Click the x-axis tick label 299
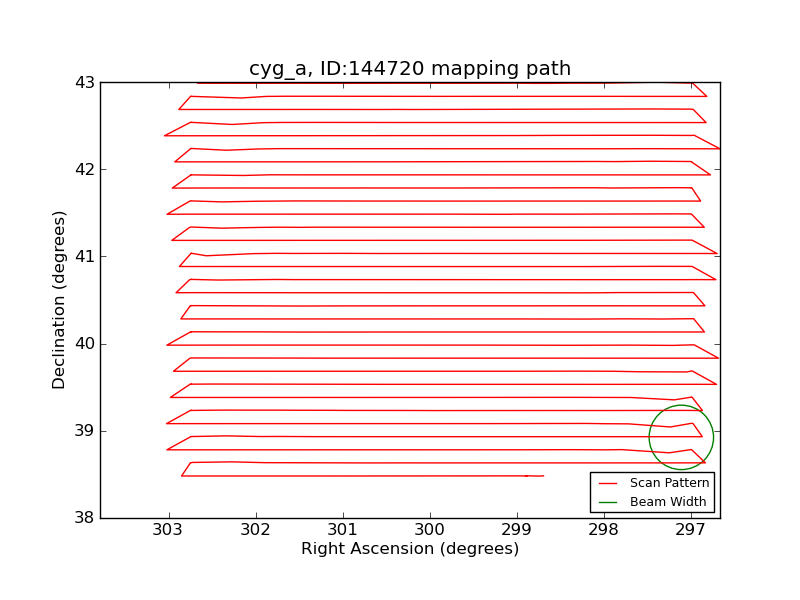 coord(517,529)
